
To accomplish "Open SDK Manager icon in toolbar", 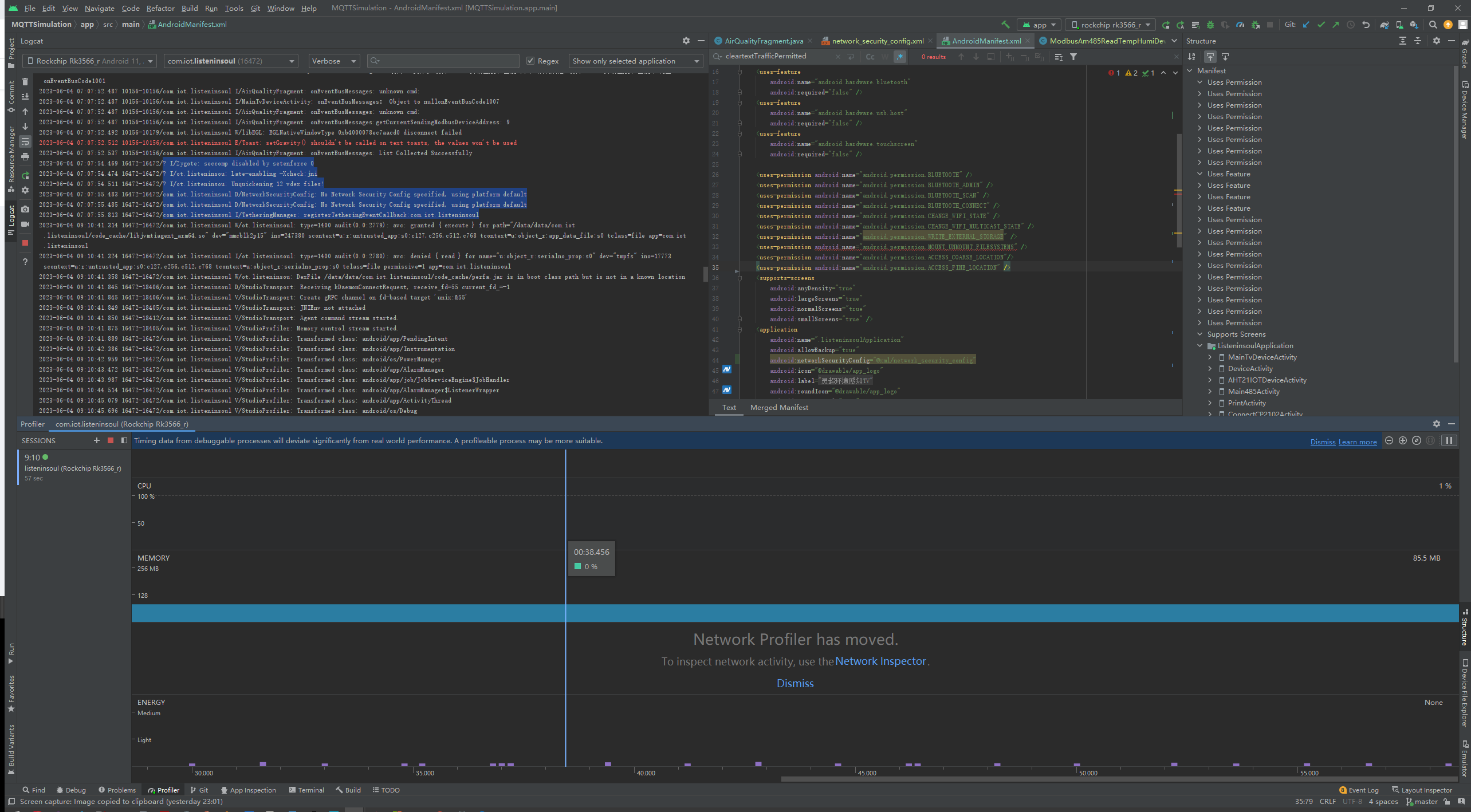I will point(1414,25).
